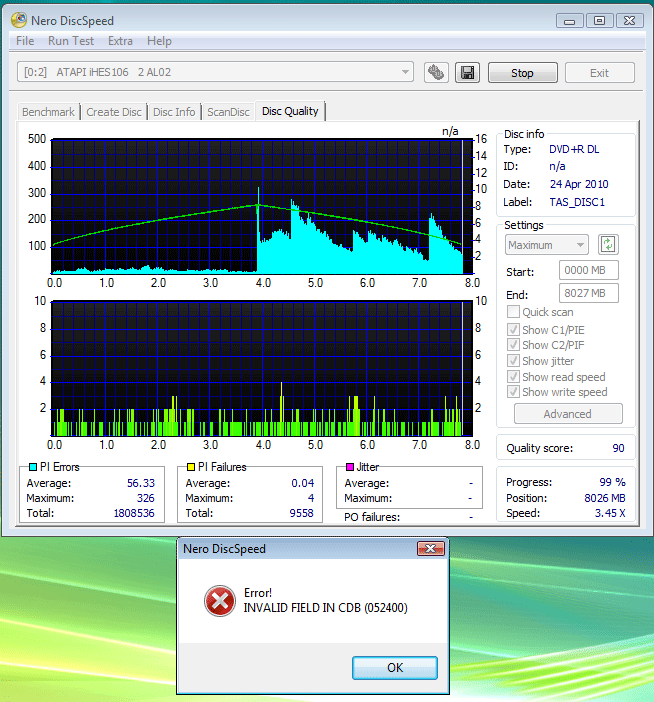Open the options wrench icon
Image resolution: width=654 pixels, height=702 pixels.
coord(436,73)
